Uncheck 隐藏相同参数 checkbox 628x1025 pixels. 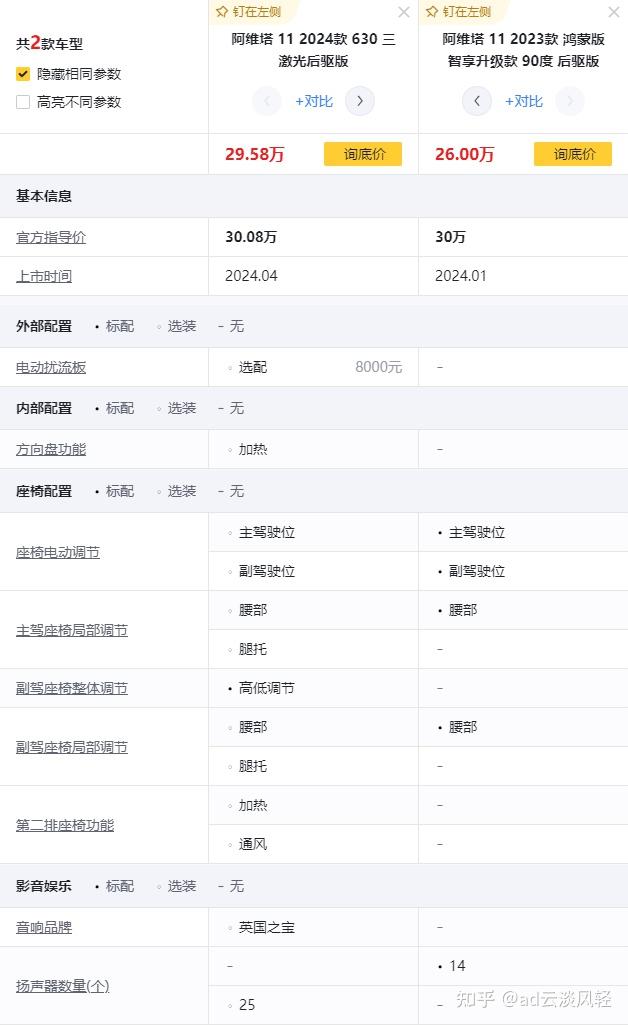click(23, 74)
